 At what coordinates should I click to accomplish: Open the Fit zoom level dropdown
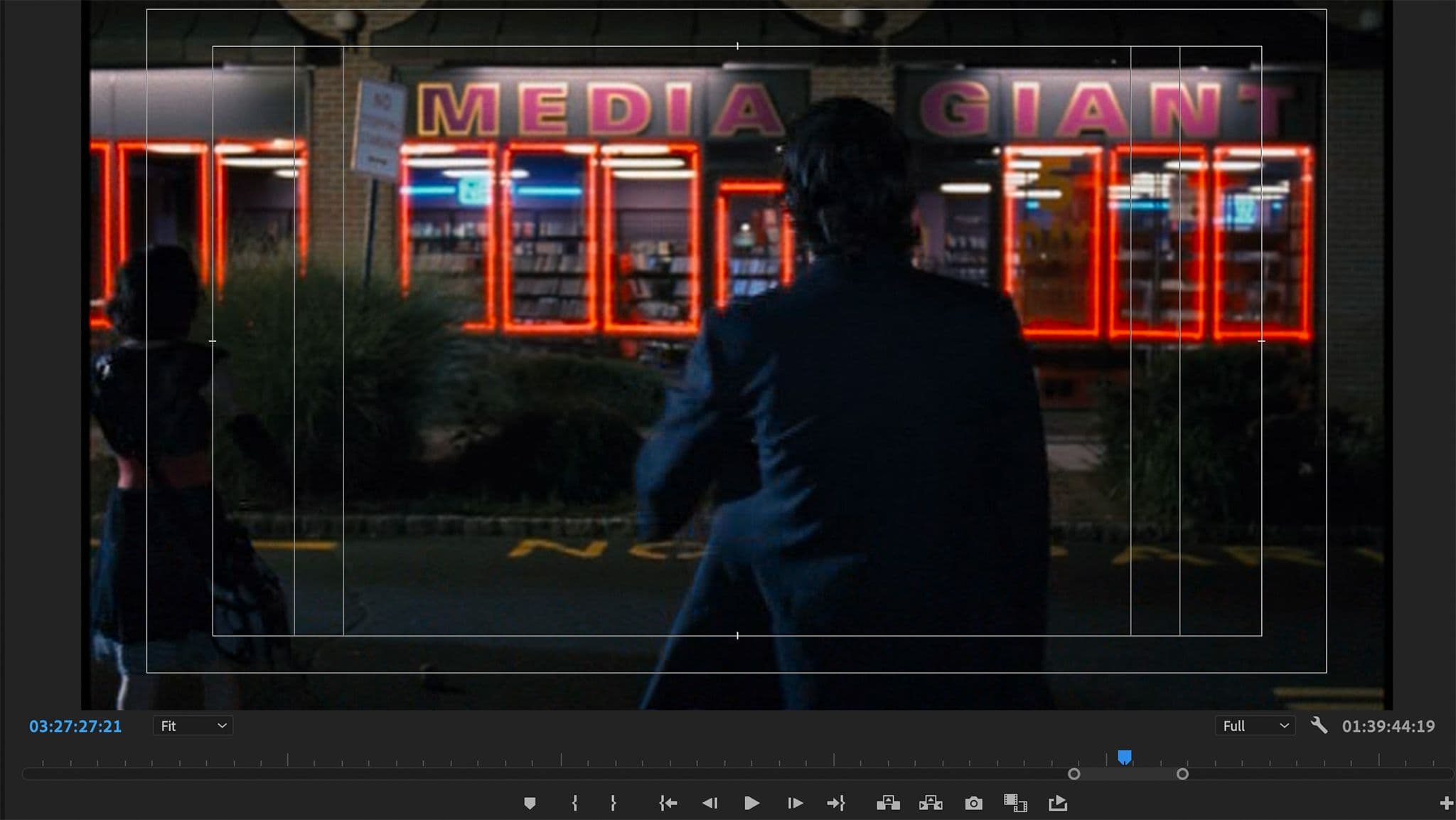tap(193, 726)
